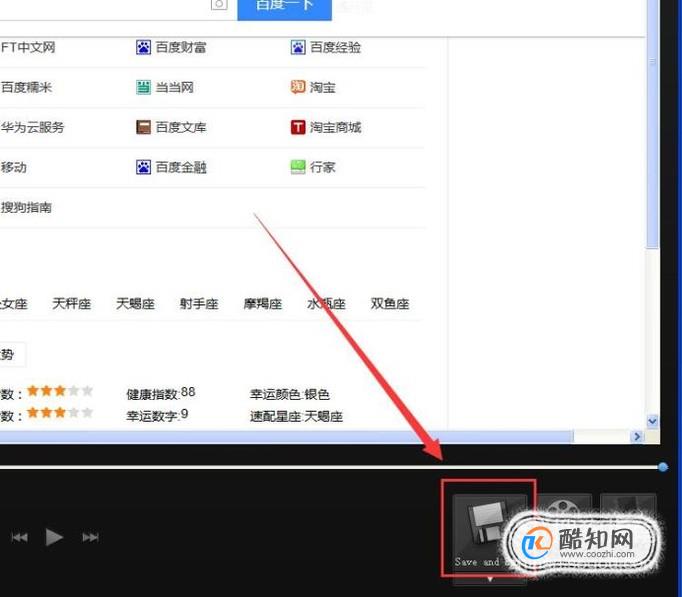Viewport: 682px width, 597px height.
Task: Click the green 当当网 icon
Action: click(143, 87)
